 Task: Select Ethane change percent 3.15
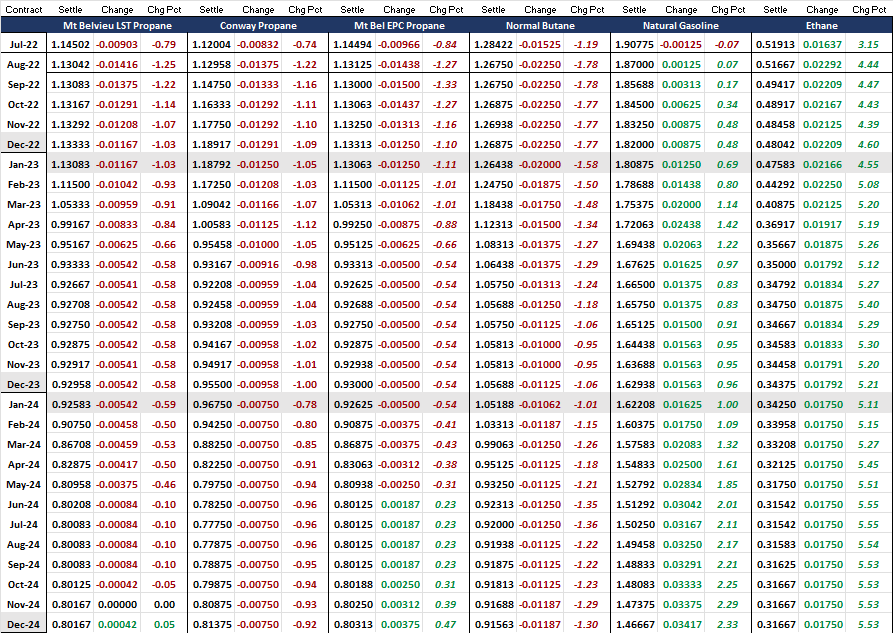click(x=869, y=44)
